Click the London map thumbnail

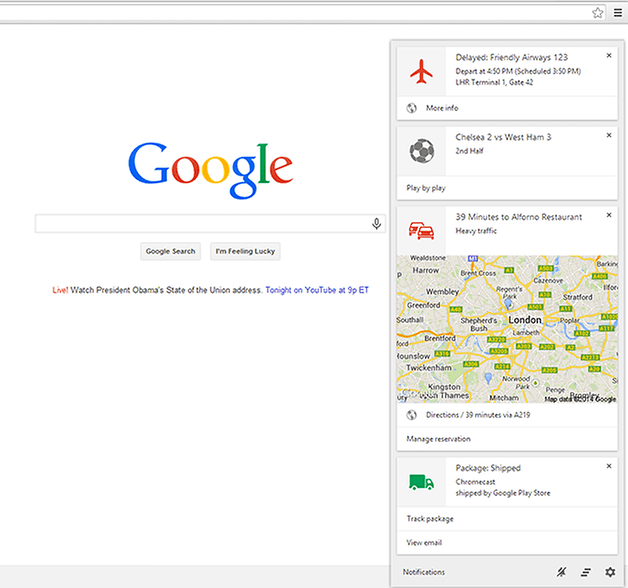(x=507, y=329)
